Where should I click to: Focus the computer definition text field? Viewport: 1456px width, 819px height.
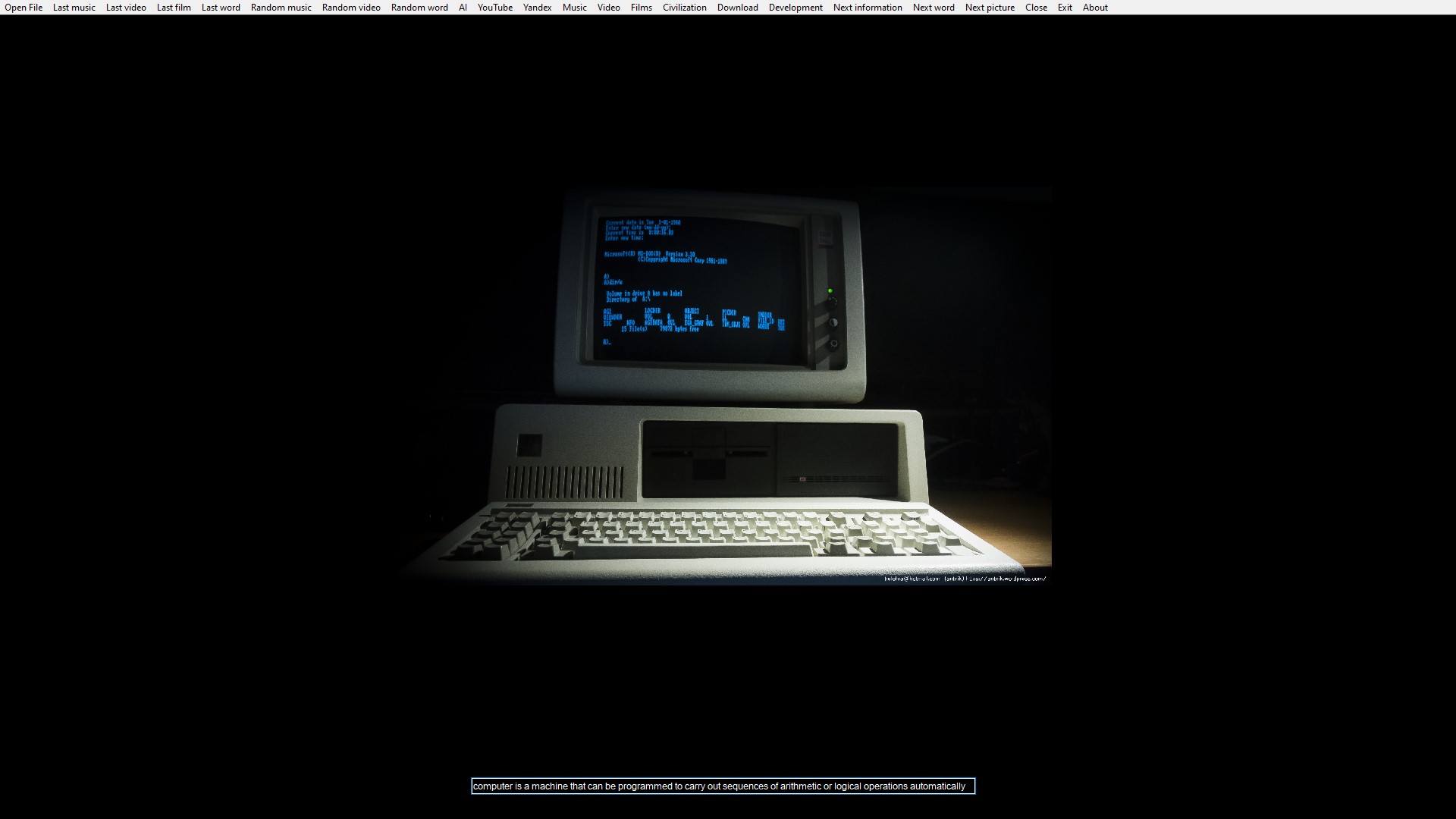(723, 786)
